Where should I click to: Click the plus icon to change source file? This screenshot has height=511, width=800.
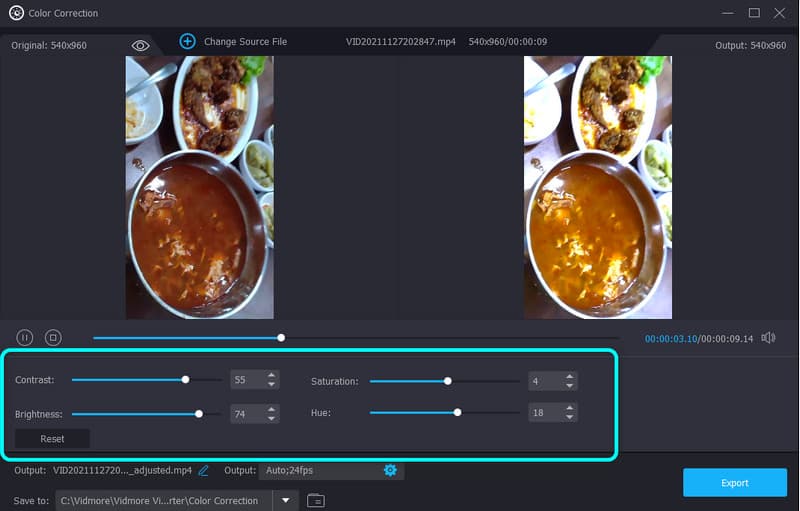coord(187,41)
